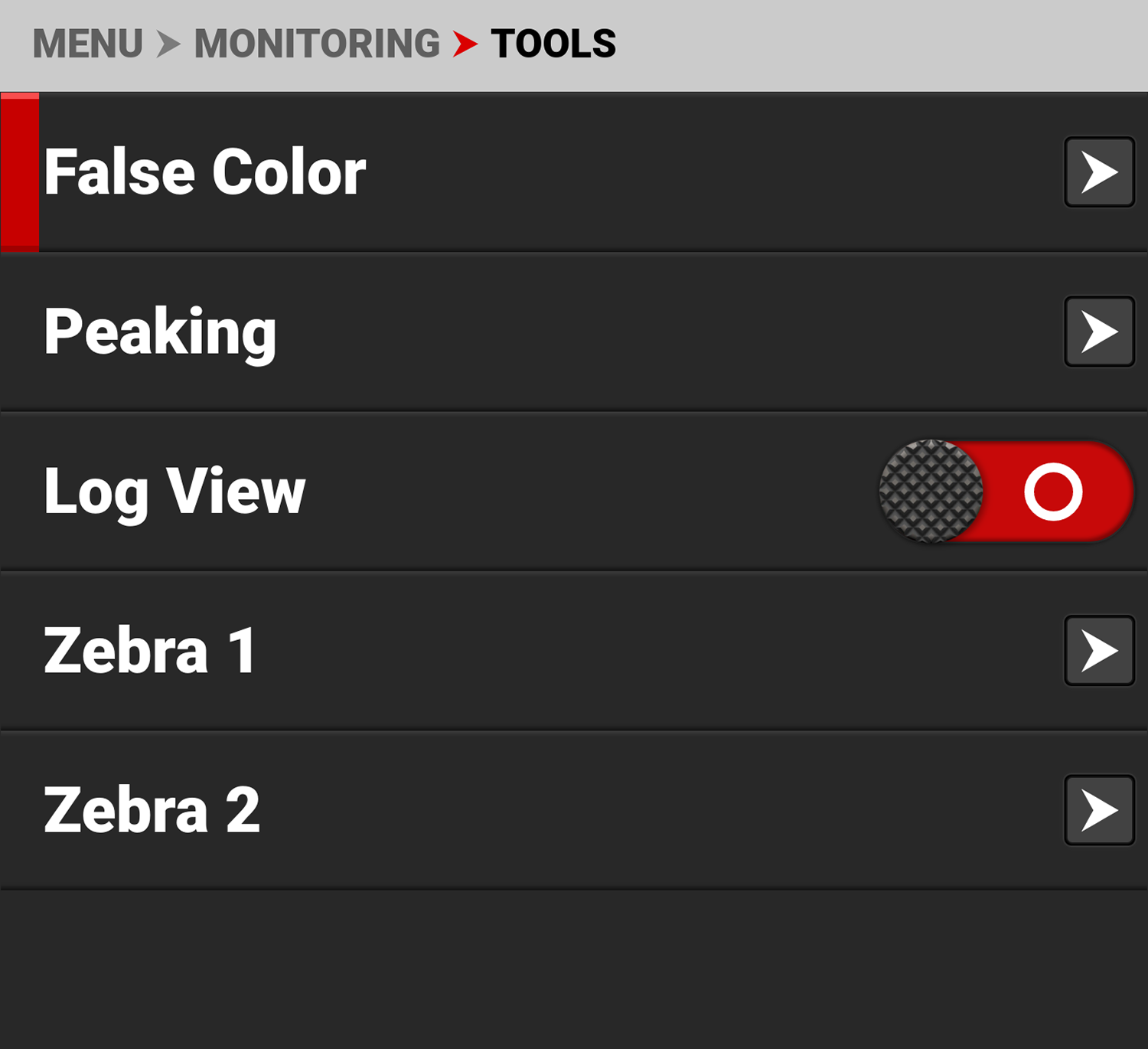1148x1049 pixels.
Task: Tap the Log View label text
Action: click(174, 492)
